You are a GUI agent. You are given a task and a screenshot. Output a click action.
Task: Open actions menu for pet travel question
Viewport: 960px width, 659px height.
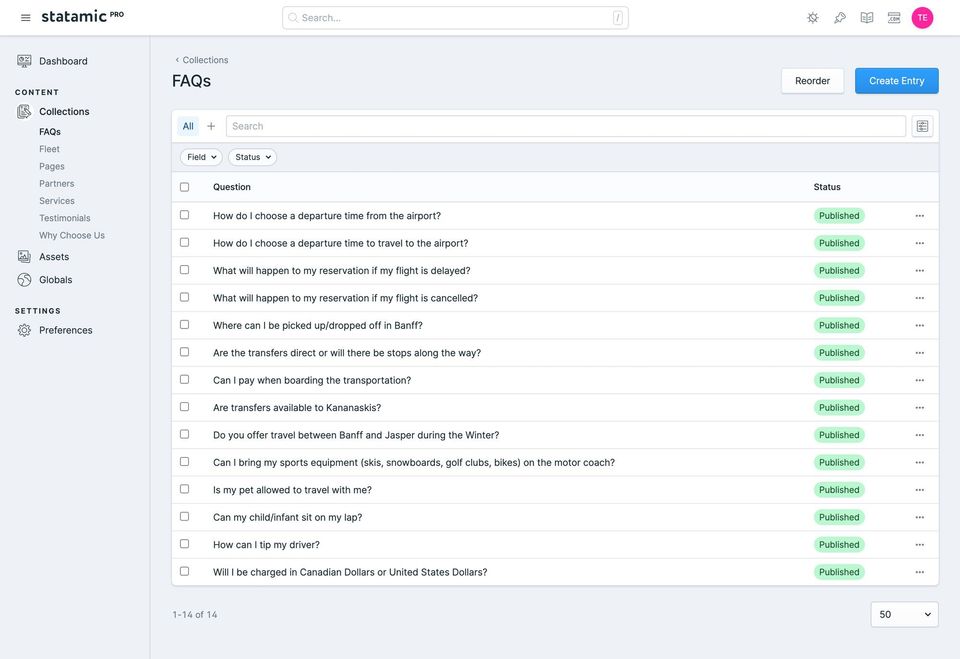click(919, 490)
